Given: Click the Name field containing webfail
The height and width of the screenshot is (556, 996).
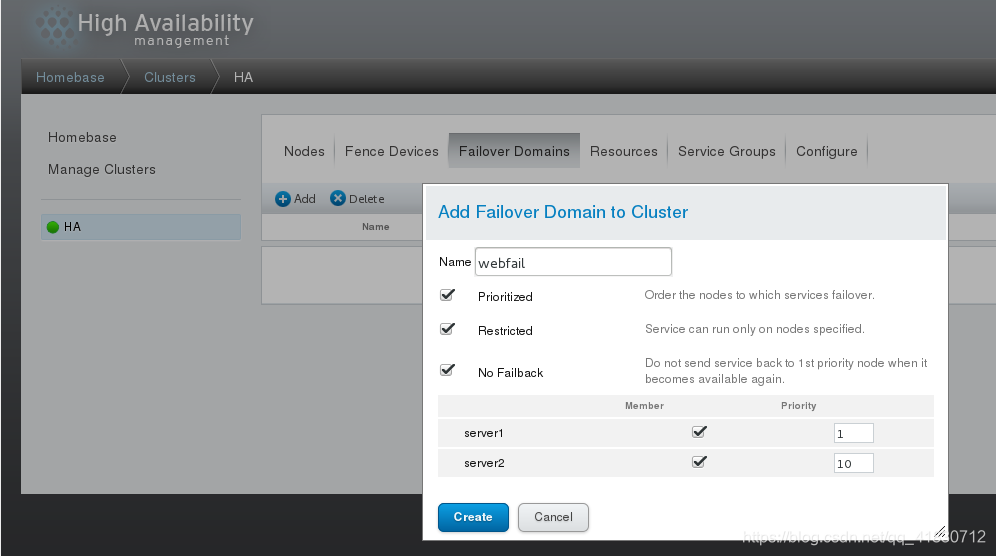Looking at the screenshot, I should (573, 262).
